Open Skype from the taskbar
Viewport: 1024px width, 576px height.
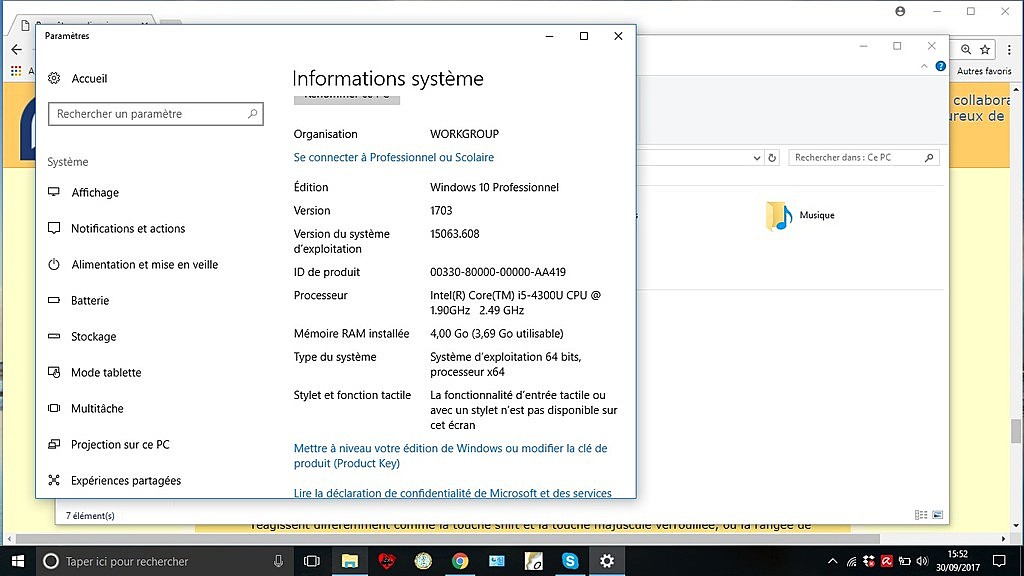[x=570, y=561]
